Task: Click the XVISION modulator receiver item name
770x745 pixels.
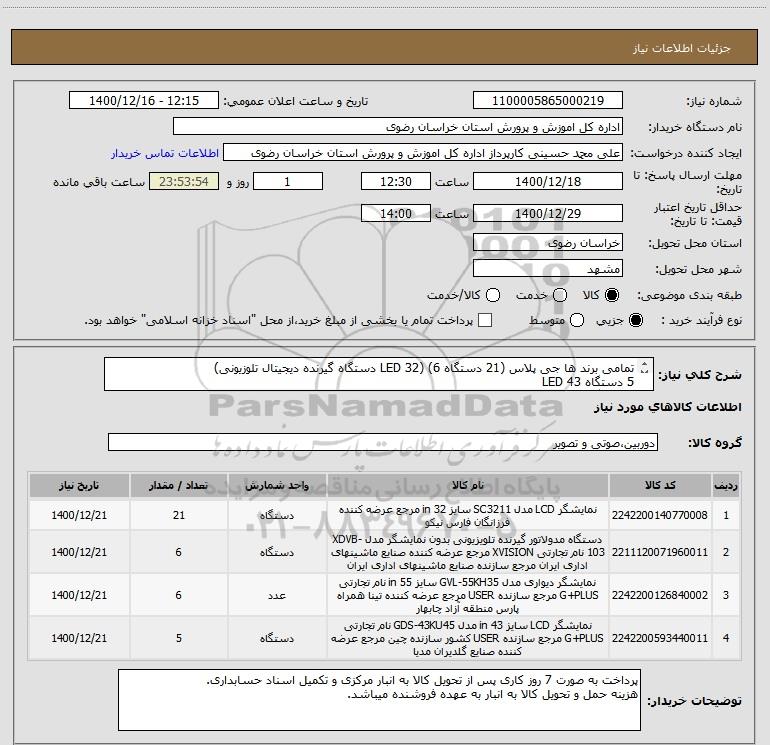Action: [468, 552]
